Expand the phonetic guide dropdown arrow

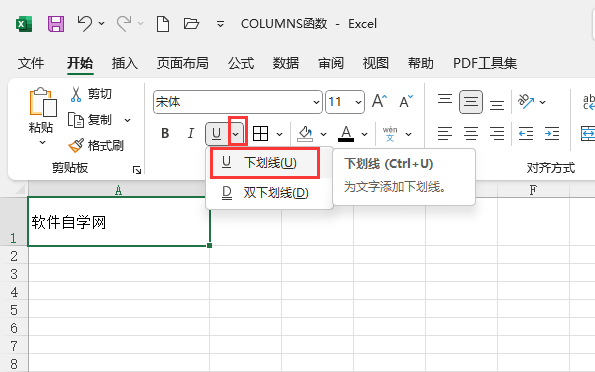click(x=408, y=134)
